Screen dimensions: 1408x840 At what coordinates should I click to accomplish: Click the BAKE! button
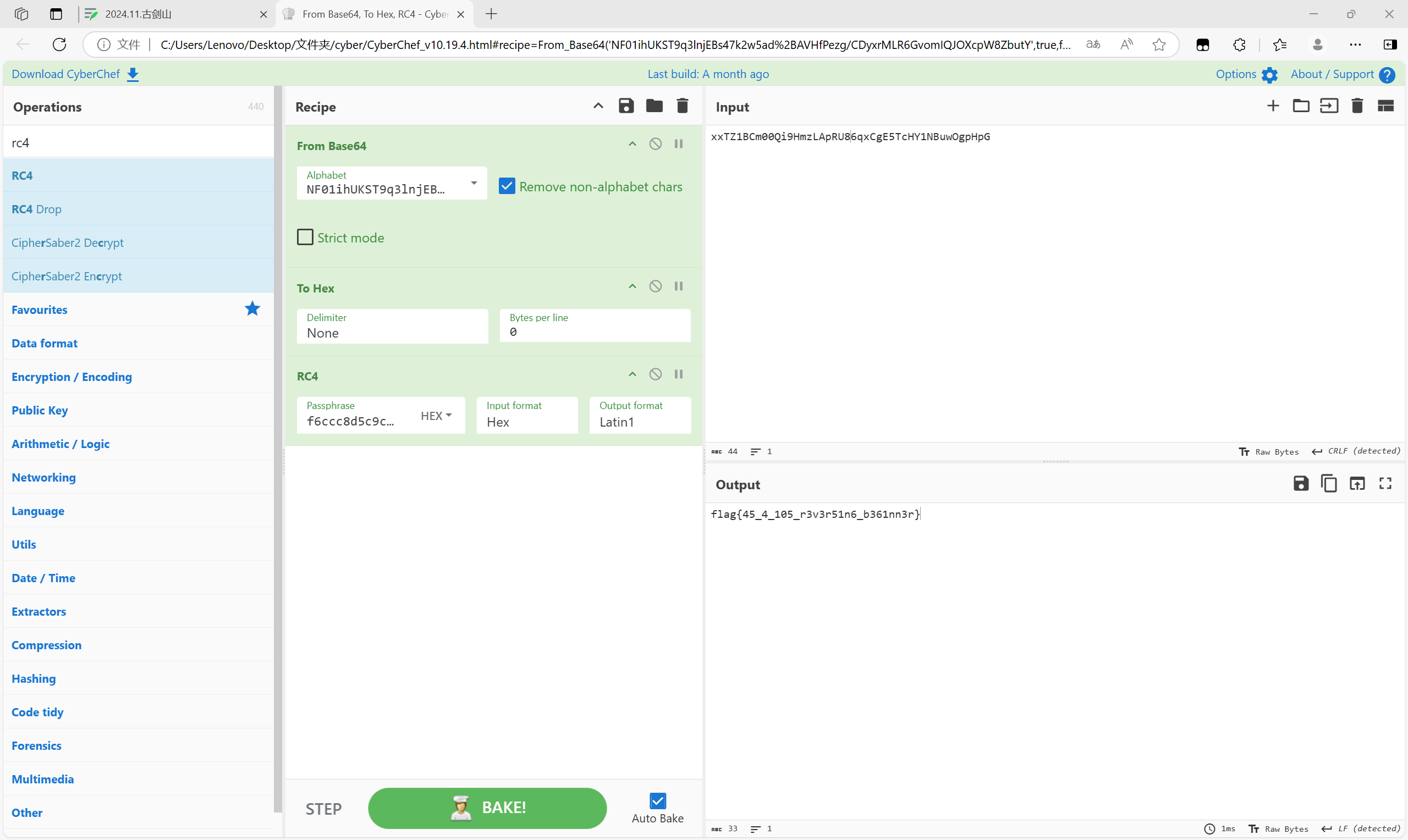[487, 808]
